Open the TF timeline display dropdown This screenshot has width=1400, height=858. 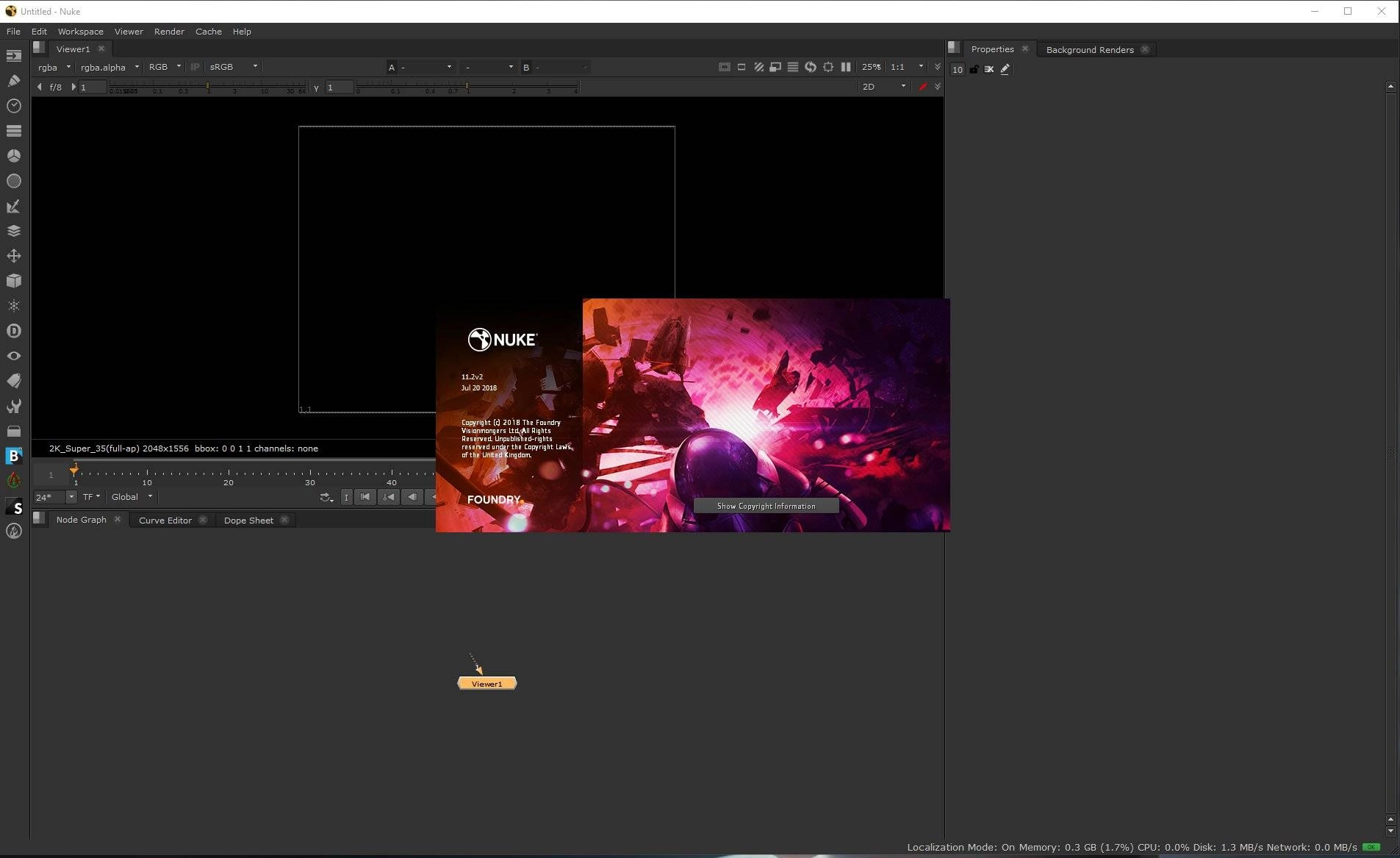[91, 497]
